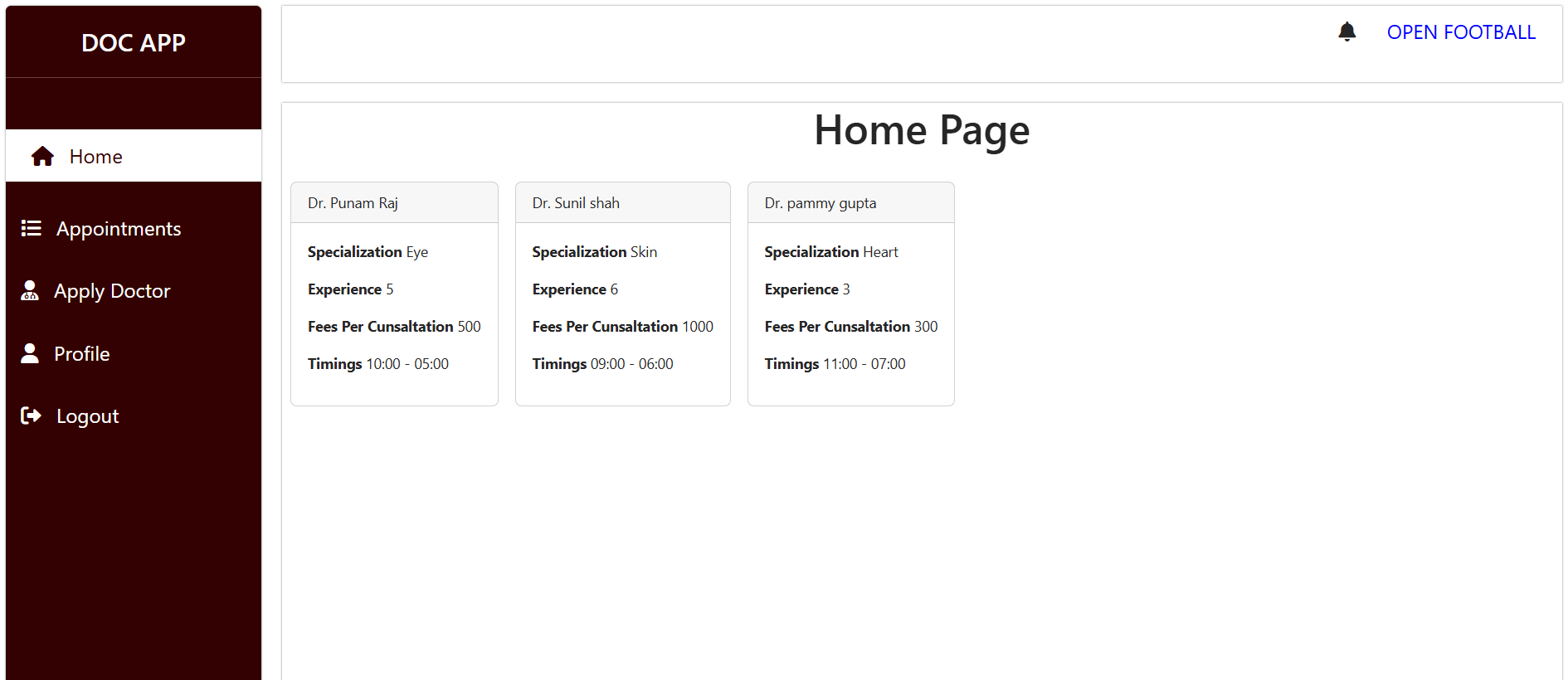Click the DOC APP logo title
Viewport: 1568px width, 680px height.
(134, 42)
